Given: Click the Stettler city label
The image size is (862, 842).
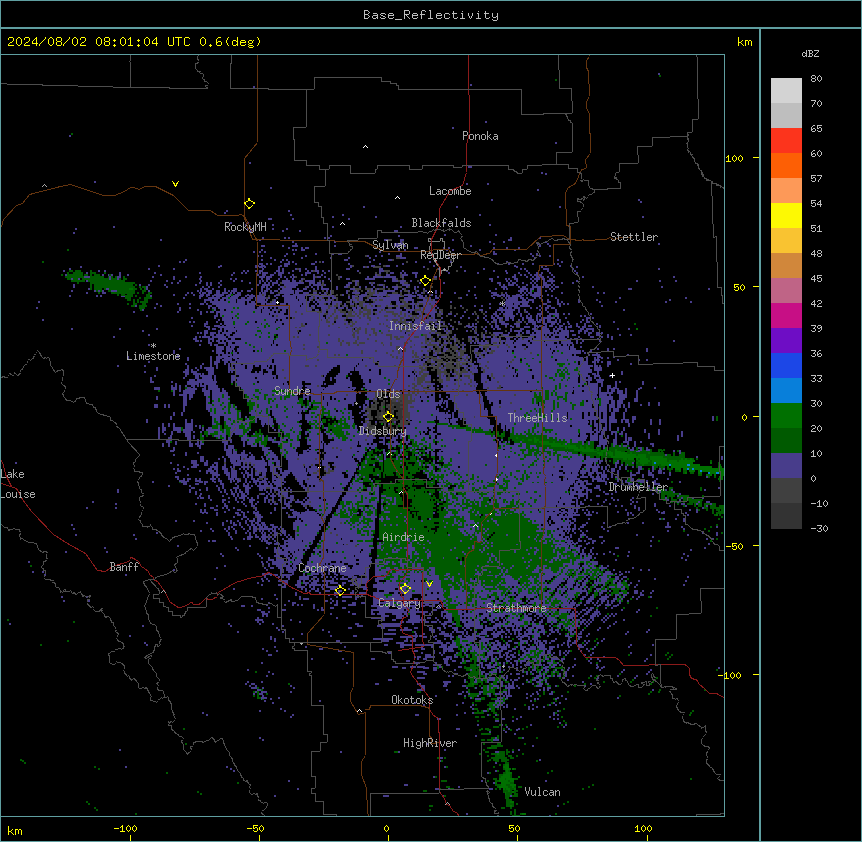Looking at the screenshot, I should pyautogui.click(x=634, y=237).
